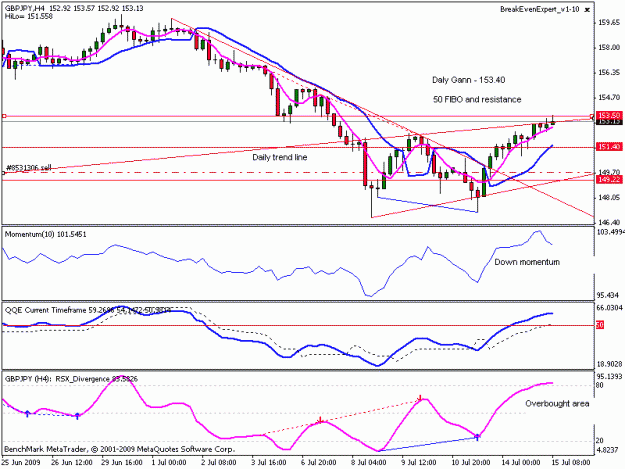The height and width of the screenshot is (469, 625).
Task: Click the BreakEvenExpert_v1-10 expert label
Action: [x=539, y=9]
